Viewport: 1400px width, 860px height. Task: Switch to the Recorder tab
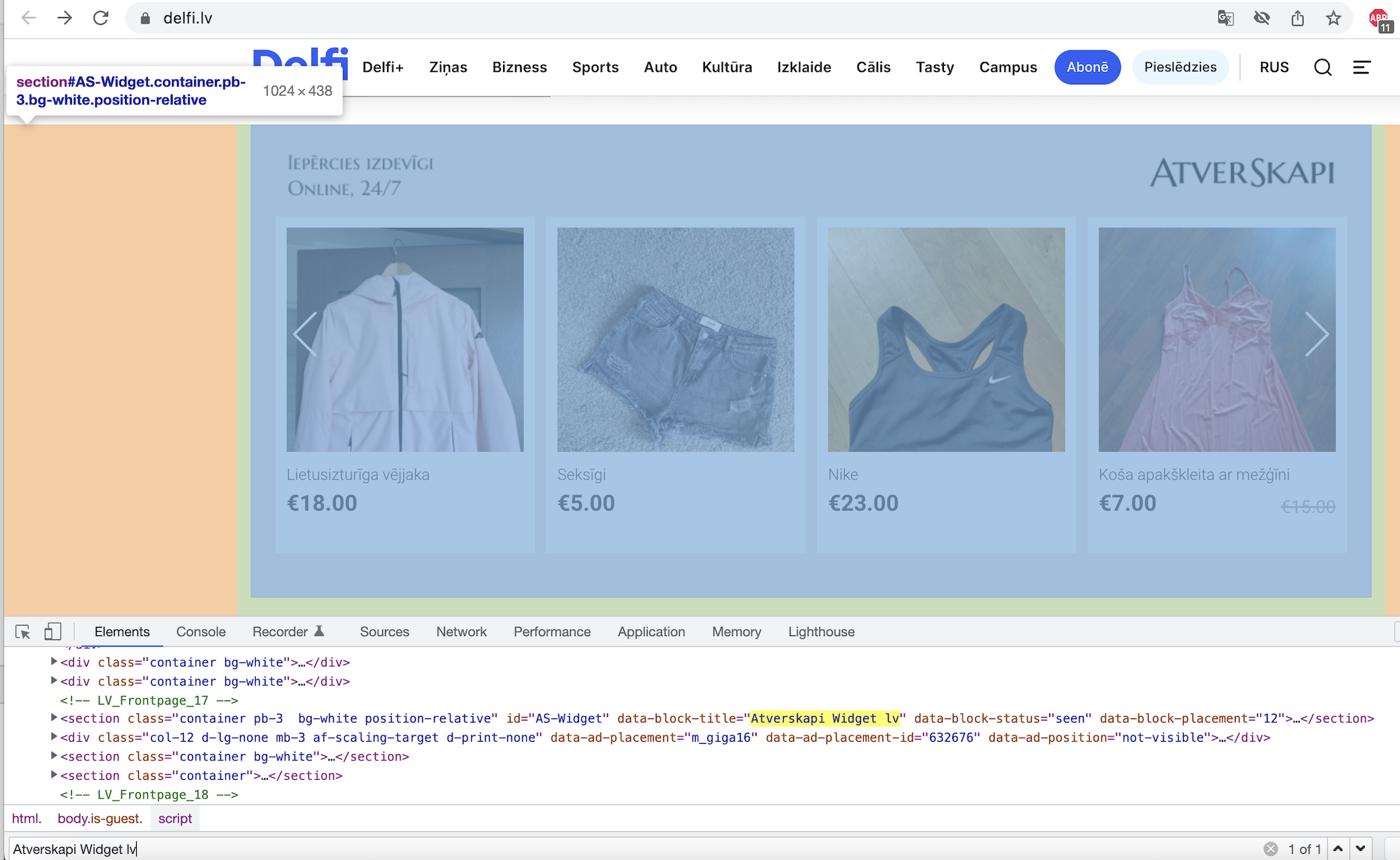[x=288, y=632]
